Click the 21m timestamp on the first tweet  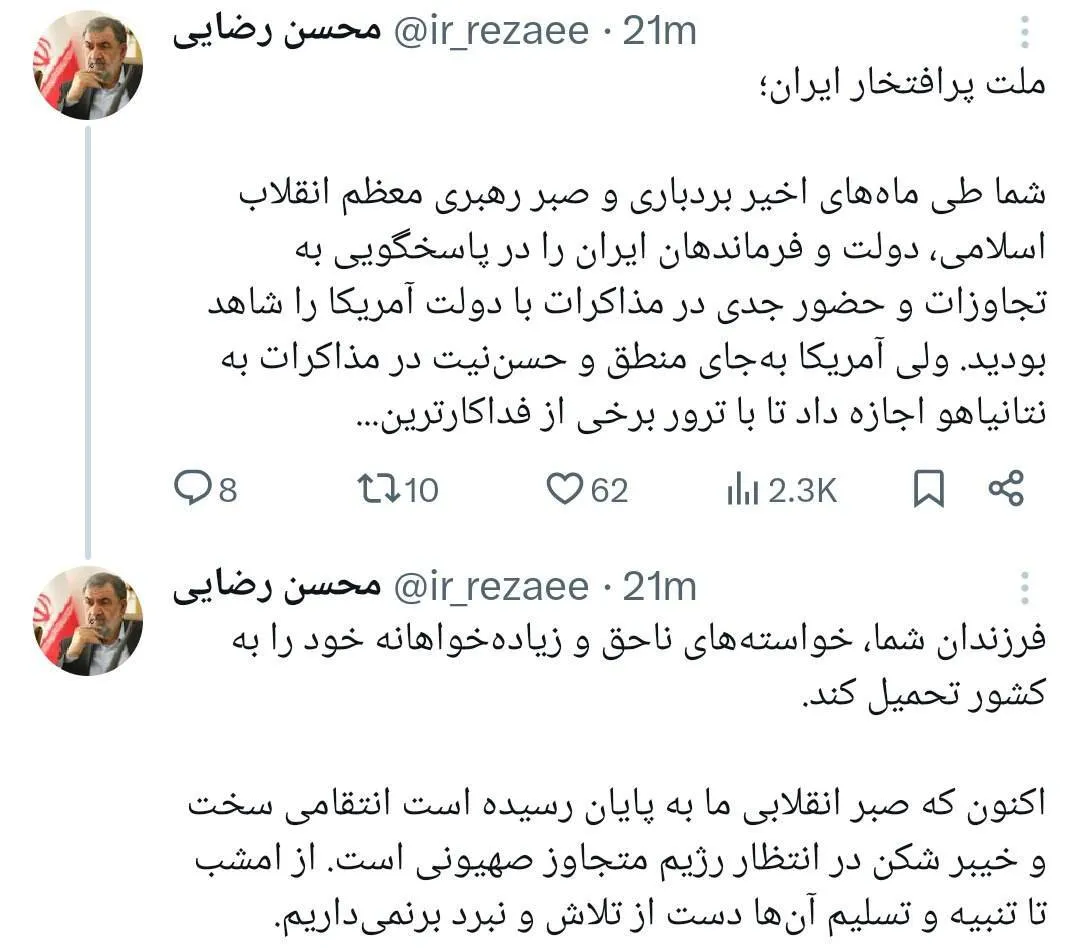click(x=659, y=33)
